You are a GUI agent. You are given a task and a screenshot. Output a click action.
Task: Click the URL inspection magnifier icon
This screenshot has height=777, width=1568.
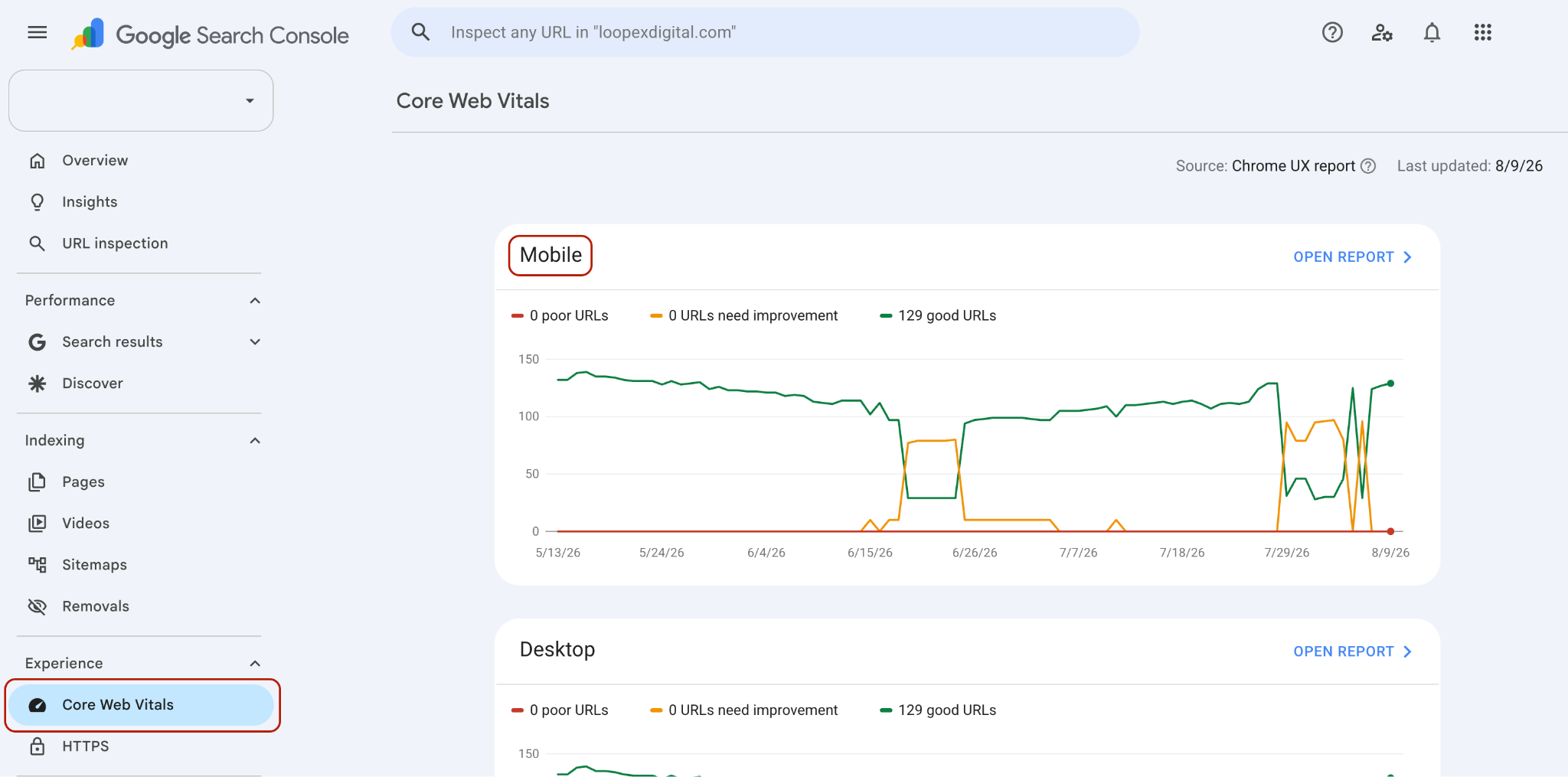(x=37, y=243)
